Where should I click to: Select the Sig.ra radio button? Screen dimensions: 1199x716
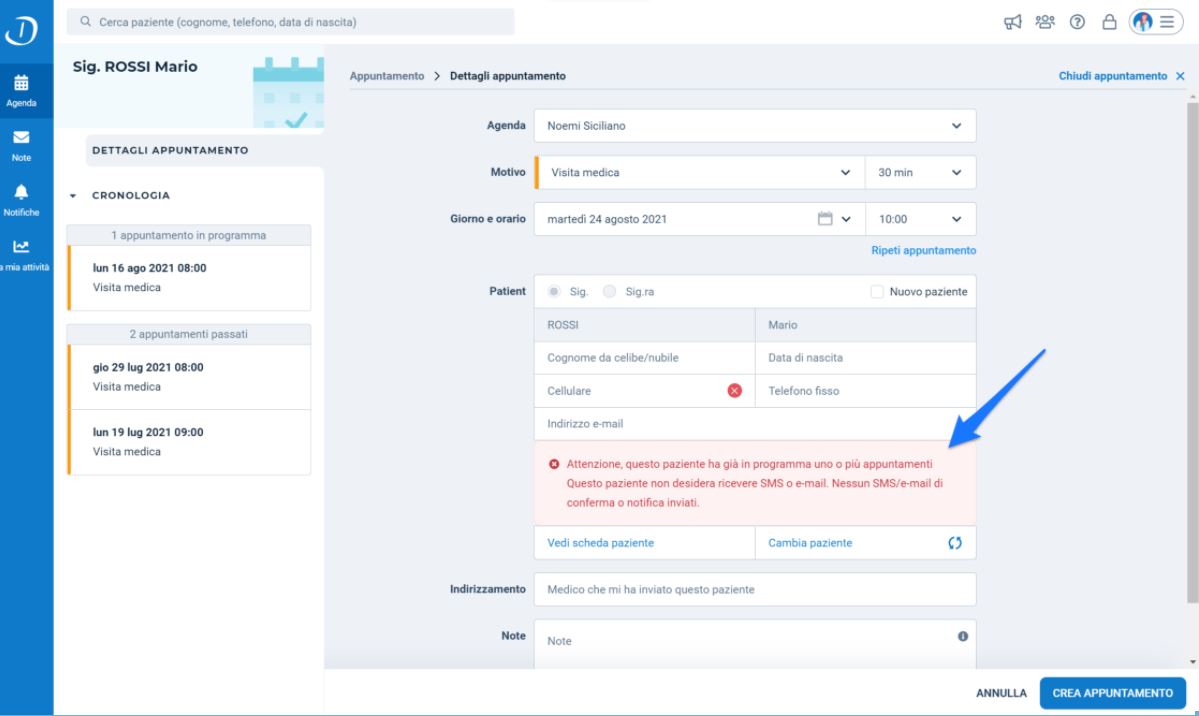pyautogui.click(x=609, y=291)
